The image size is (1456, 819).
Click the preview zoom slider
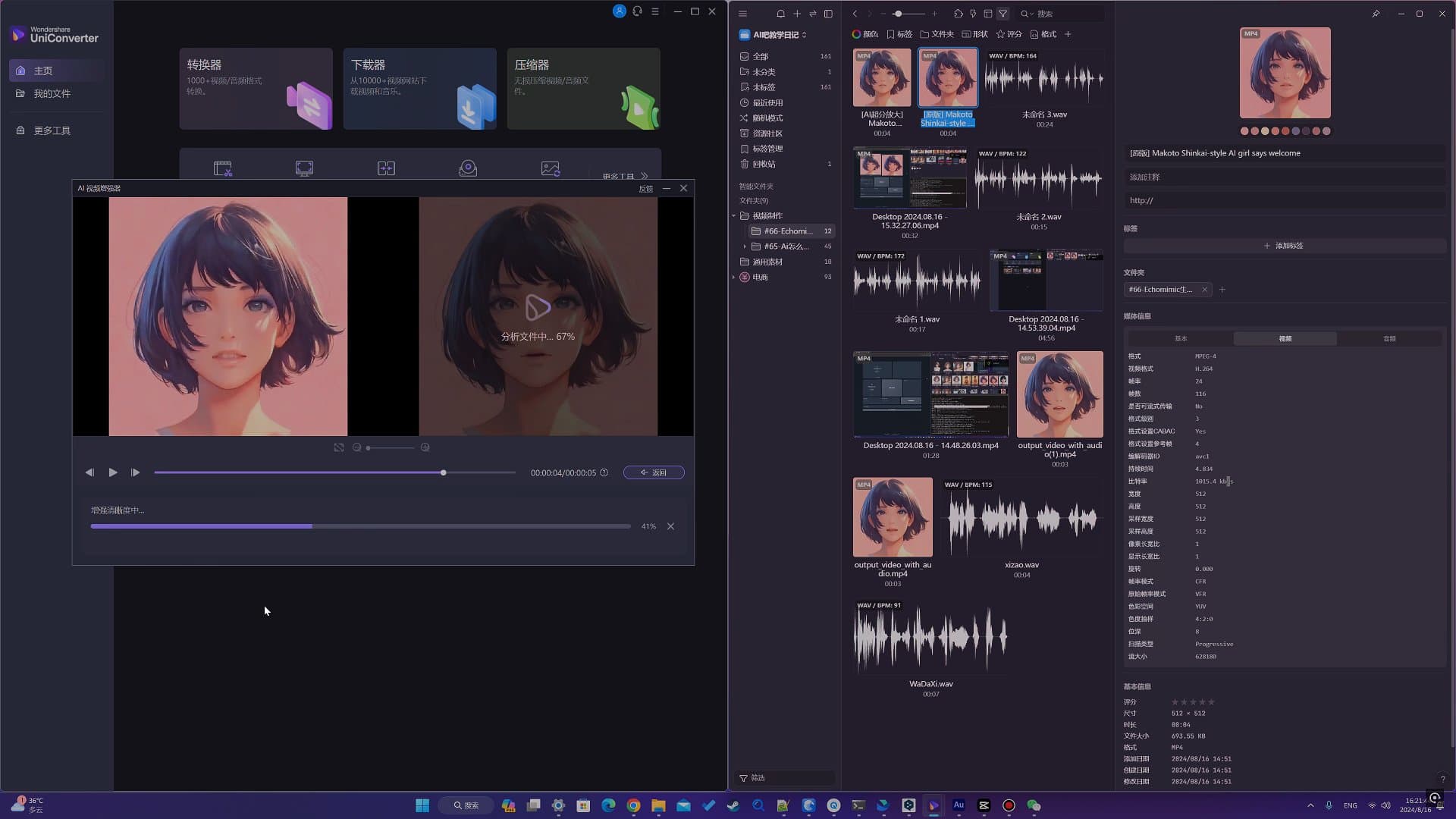point(391,447)
